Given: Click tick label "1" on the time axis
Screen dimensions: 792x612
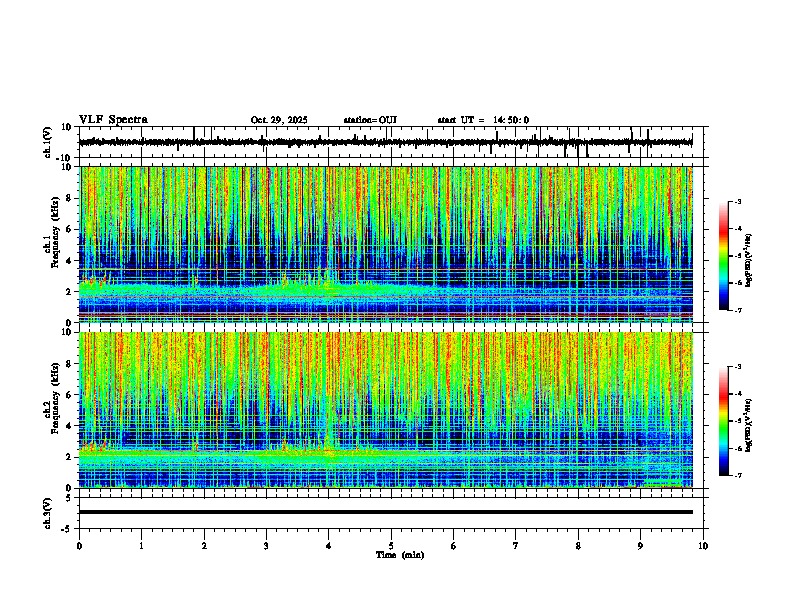Looking at the screenshot, I should pos(141,546).
